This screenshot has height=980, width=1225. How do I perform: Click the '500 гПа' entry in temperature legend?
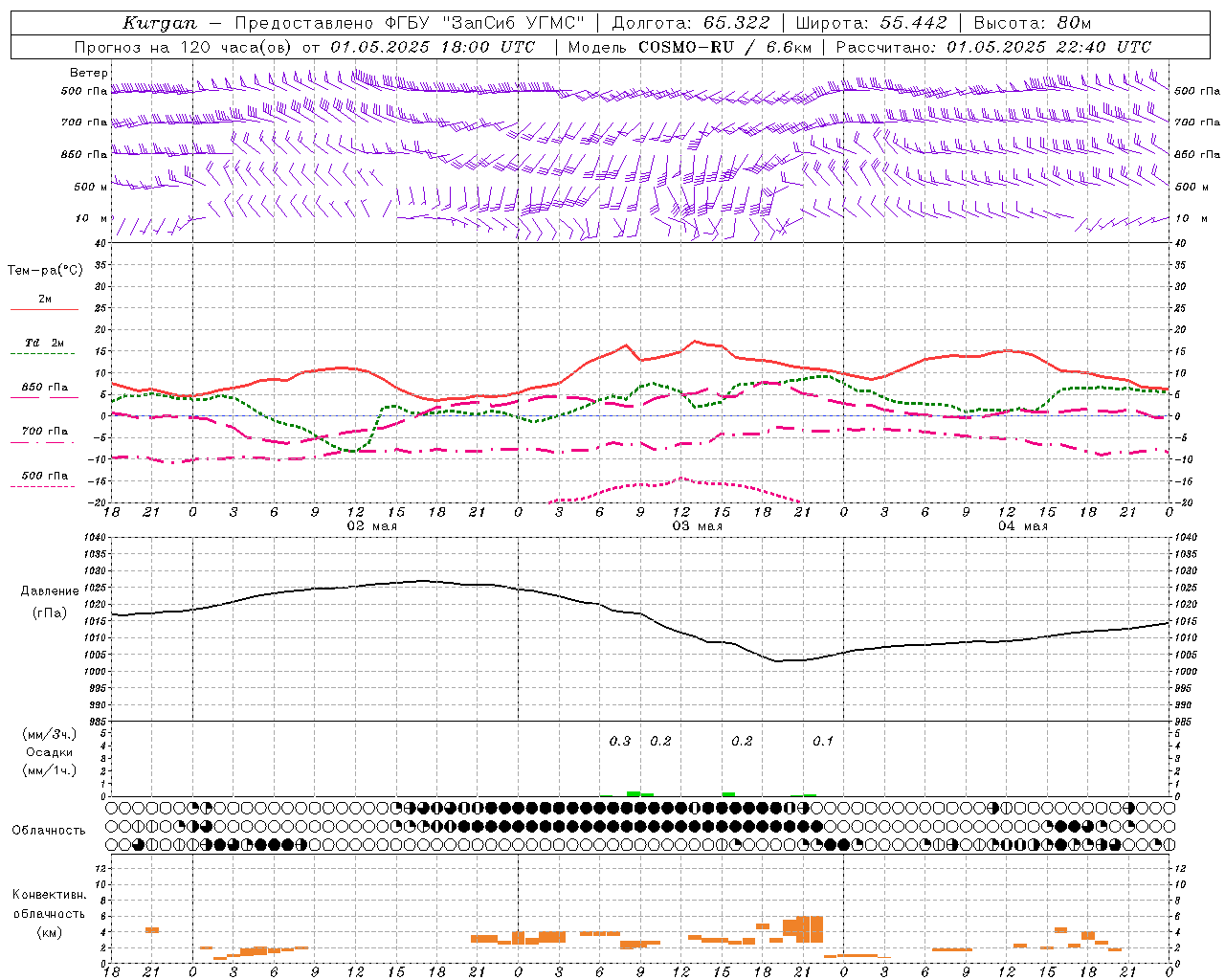(x=45, y=475)
